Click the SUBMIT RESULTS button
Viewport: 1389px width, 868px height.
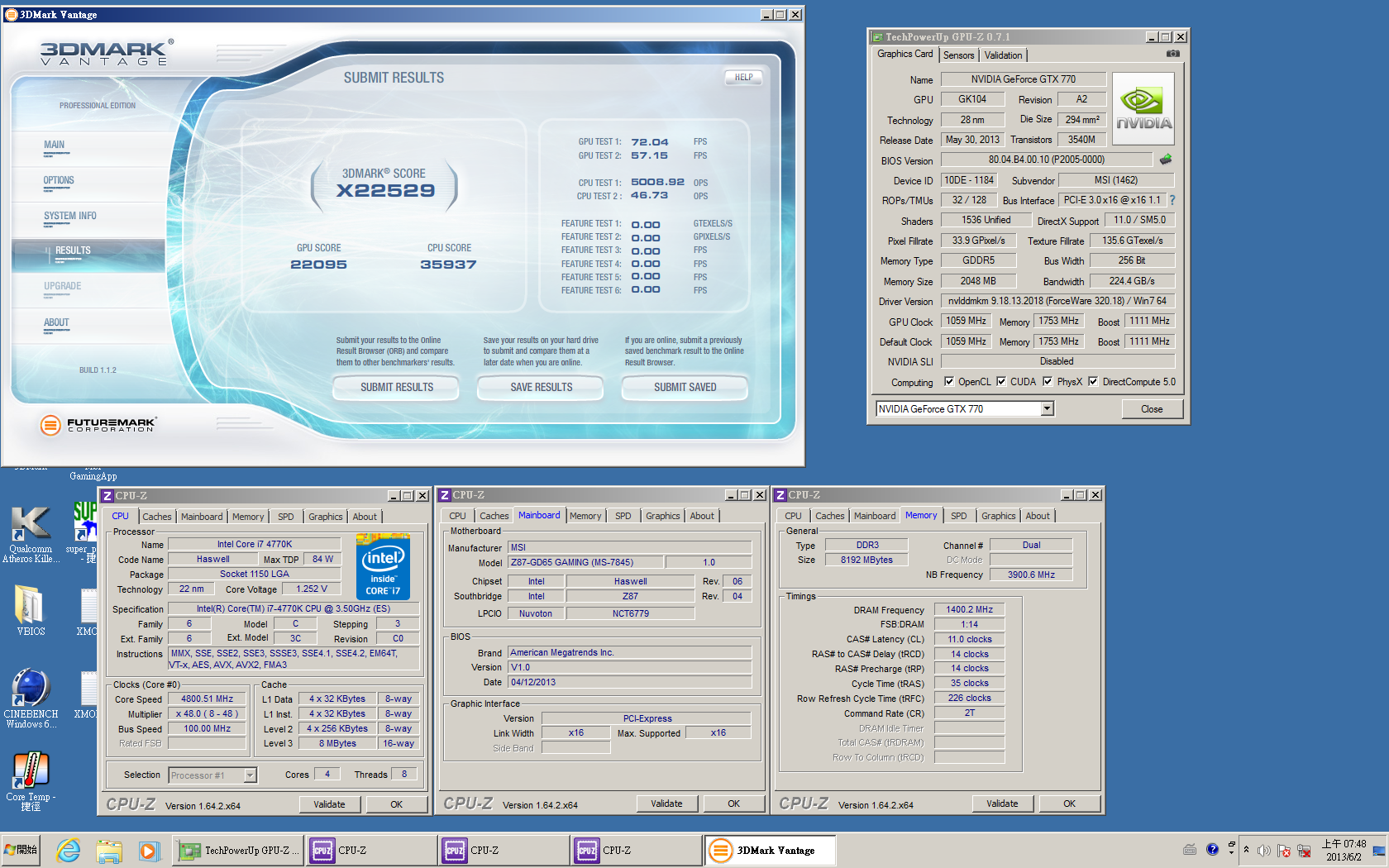click(x=396, y=387)
